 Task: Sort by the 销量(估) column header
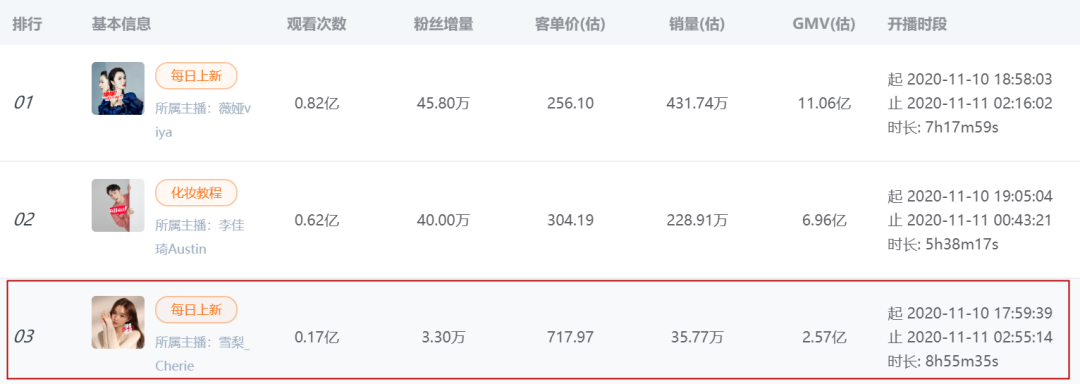[697, 25]
